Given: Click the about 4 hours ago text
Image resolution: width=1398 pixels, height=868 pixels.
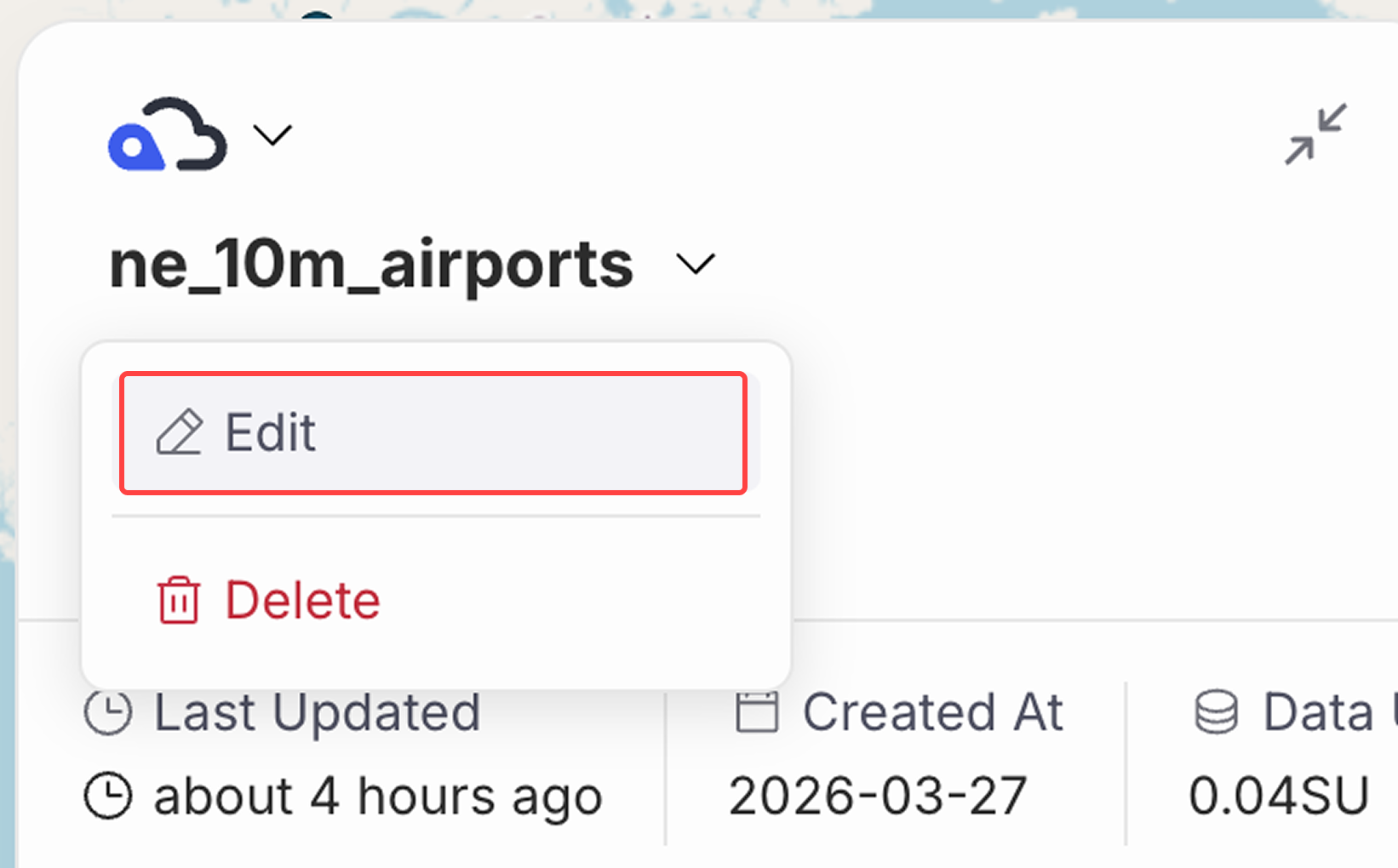Looking at the screenshot, I should (377, 797).
